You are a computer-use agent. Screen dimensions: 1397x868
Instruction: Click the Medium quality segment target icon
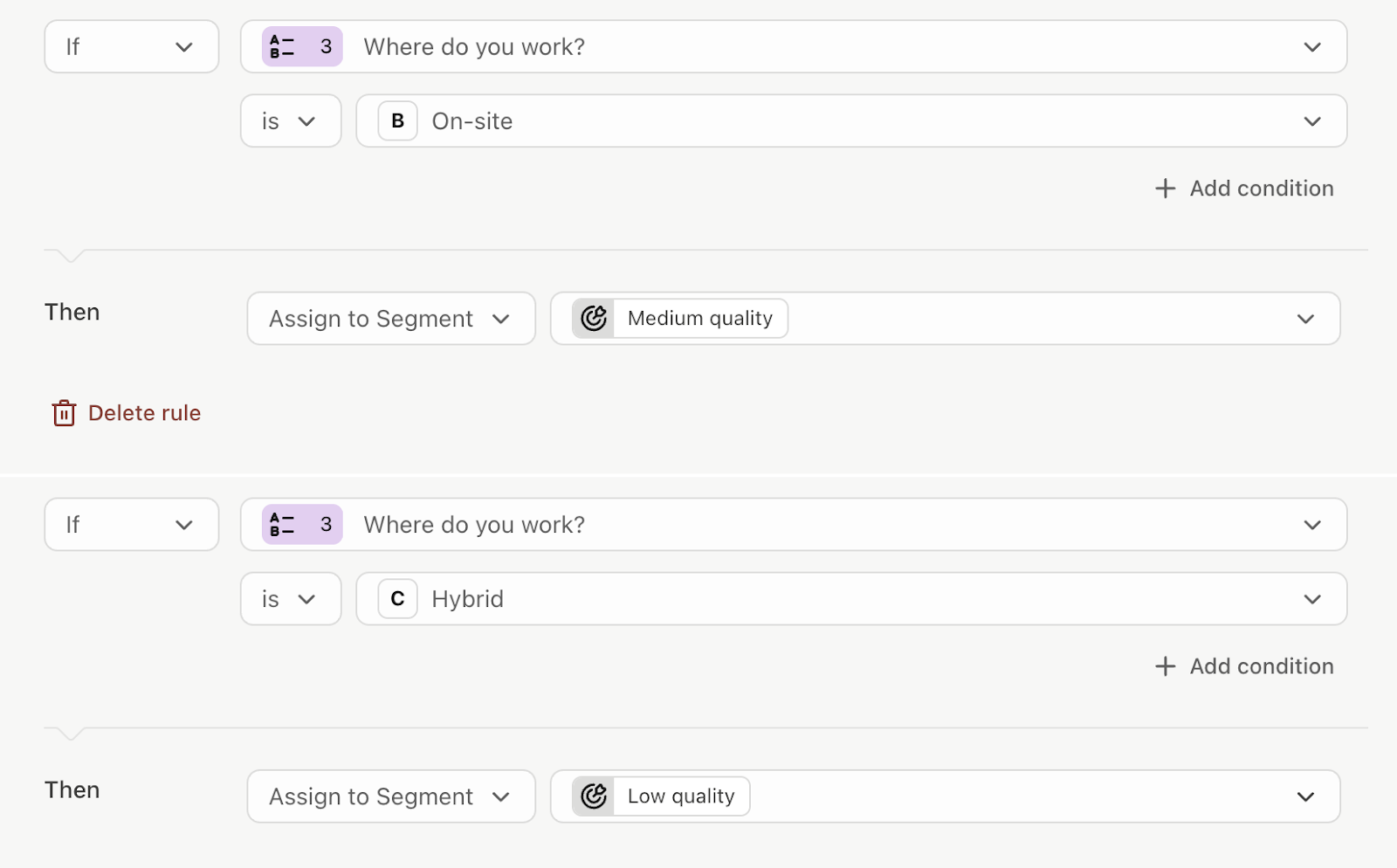594,319
